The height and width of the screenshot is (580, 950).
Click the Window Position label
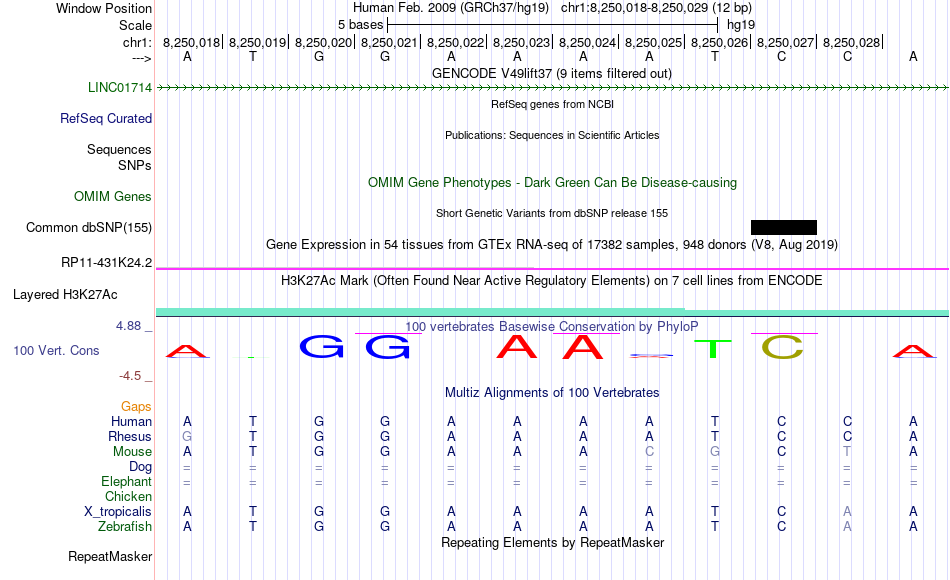click(104, 8)
